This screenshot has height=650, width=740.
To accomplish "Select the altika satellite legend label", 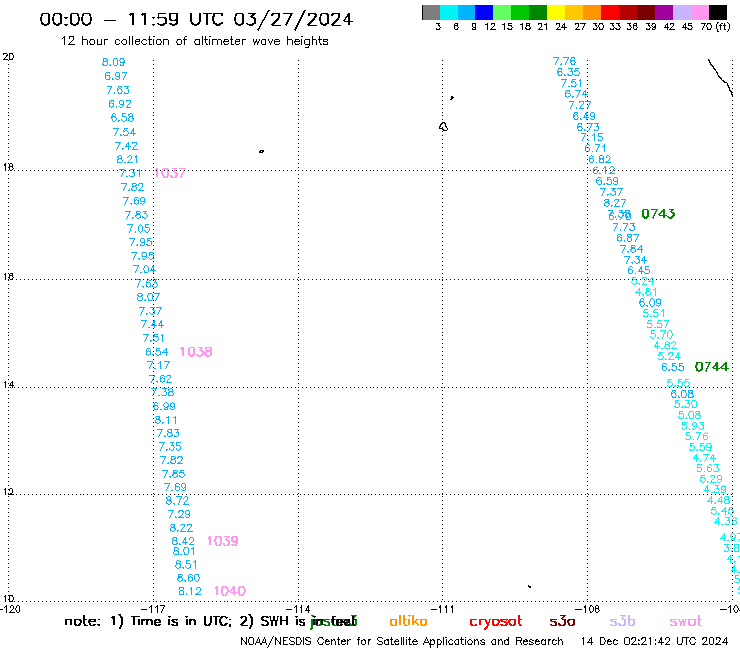I will (x=408, y=621).
